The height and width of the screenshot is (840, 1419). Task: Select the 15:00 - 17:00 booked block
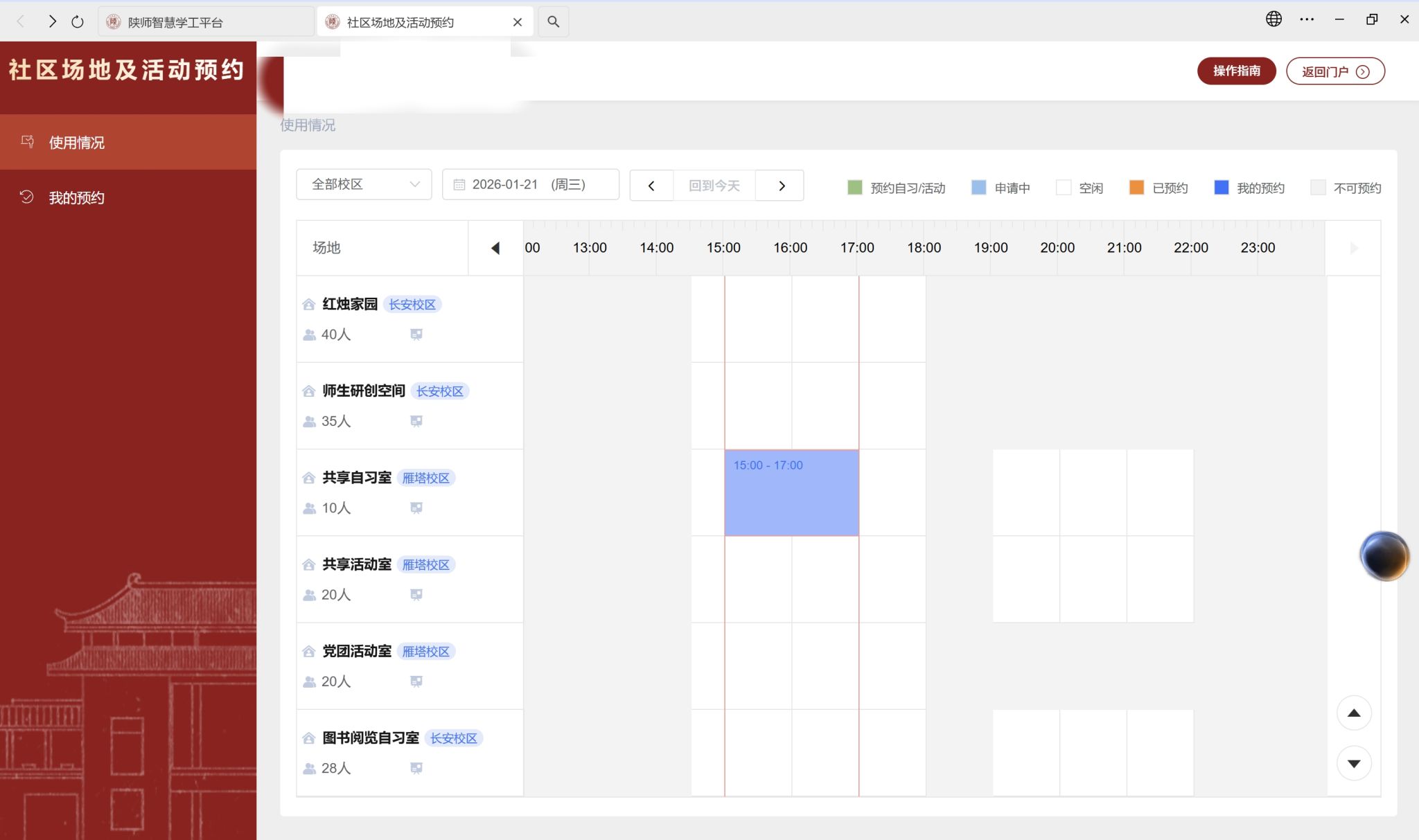(x=791, y=492)
